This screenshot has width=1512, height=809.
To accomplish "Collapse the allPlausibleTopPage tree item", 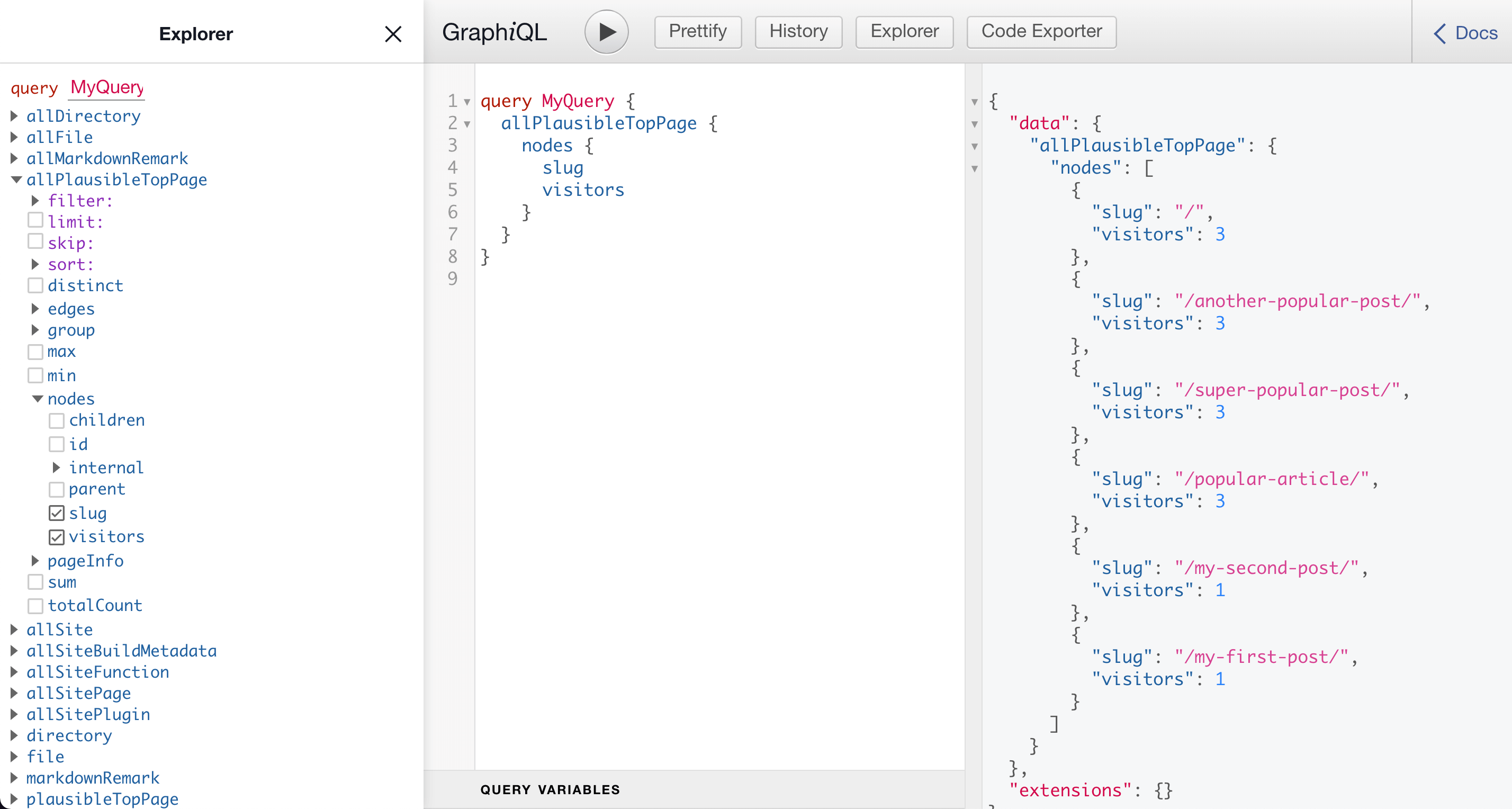I will click(16, 179).
